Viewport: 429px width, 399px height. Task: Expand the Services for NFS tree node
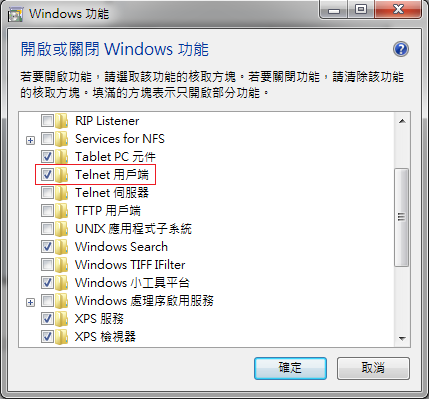pyautogui.click(x=30, y=140)
